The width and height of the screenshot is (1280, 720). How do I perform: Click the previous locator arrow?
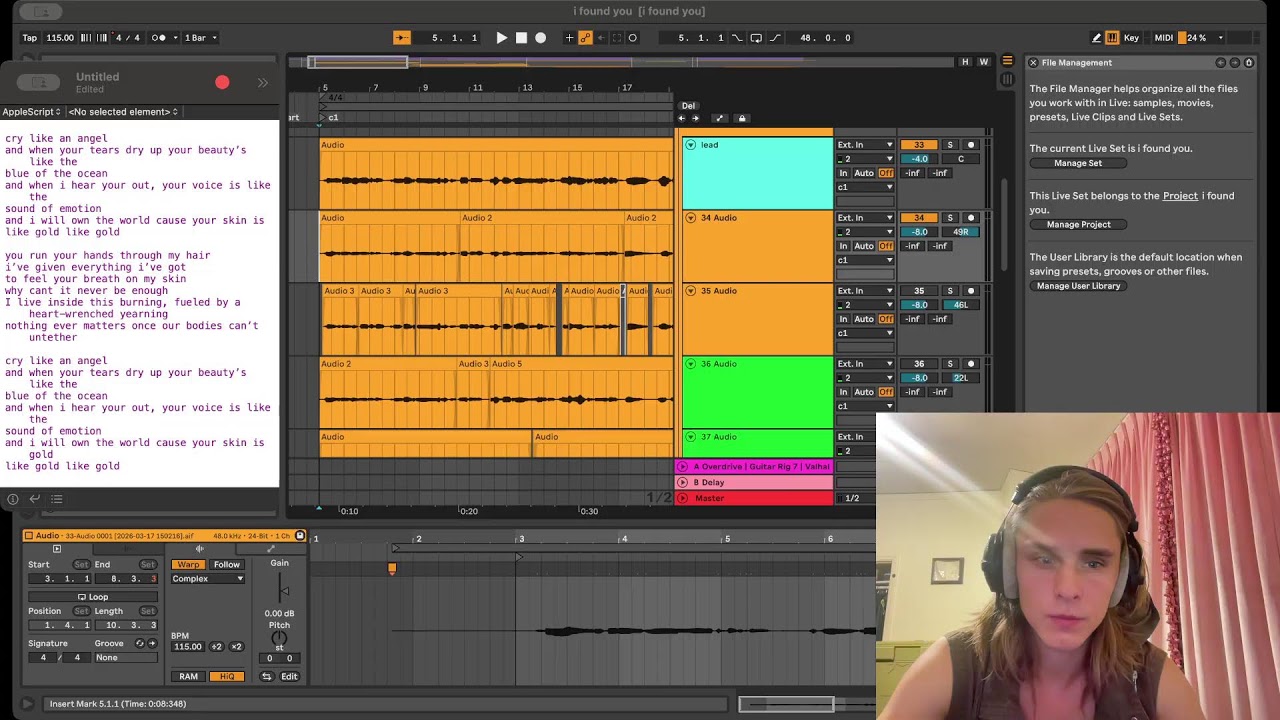(682, 119)
